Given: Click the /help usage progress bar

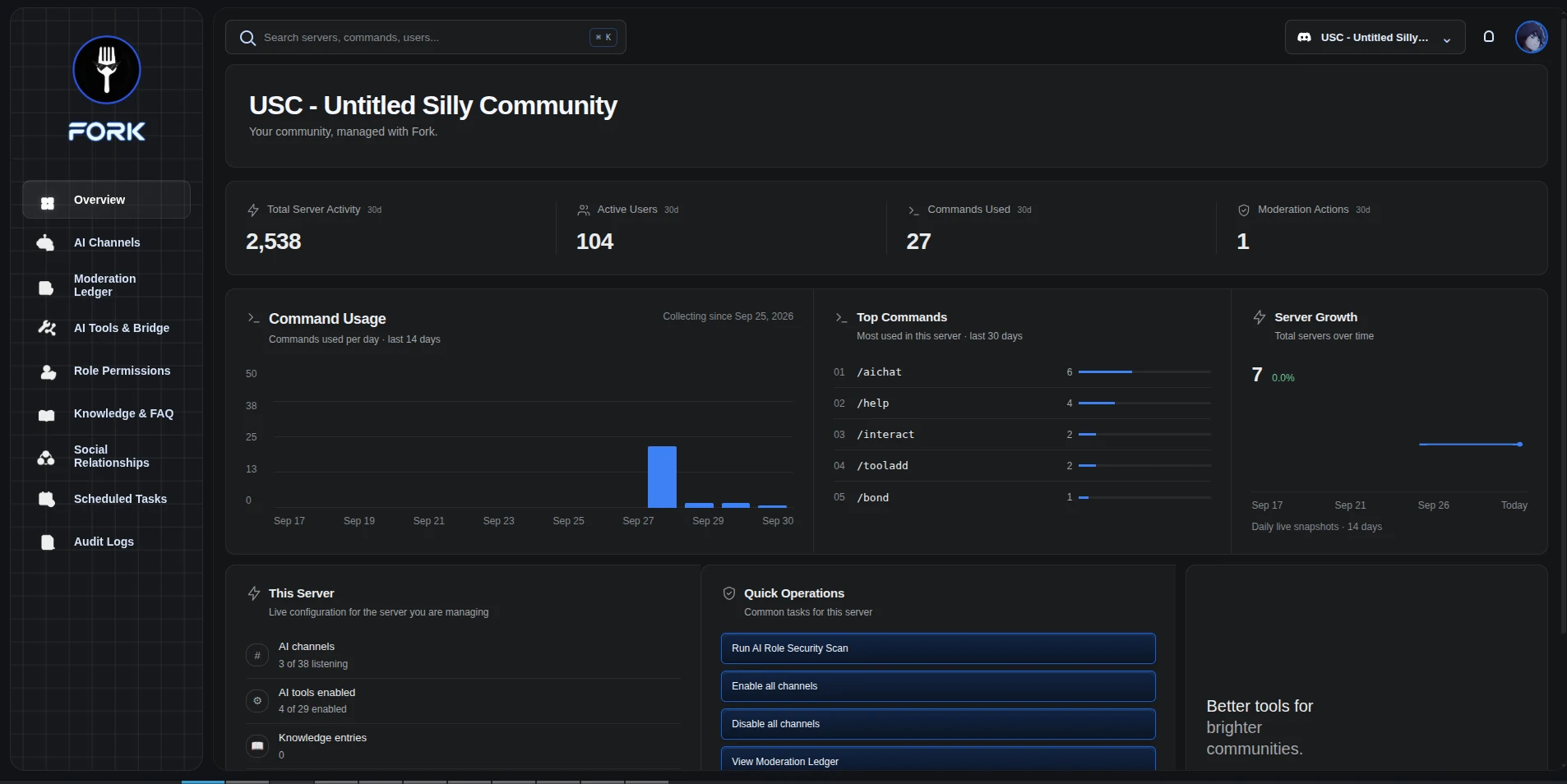Looking at the screenshot, I should point(1144,404).
